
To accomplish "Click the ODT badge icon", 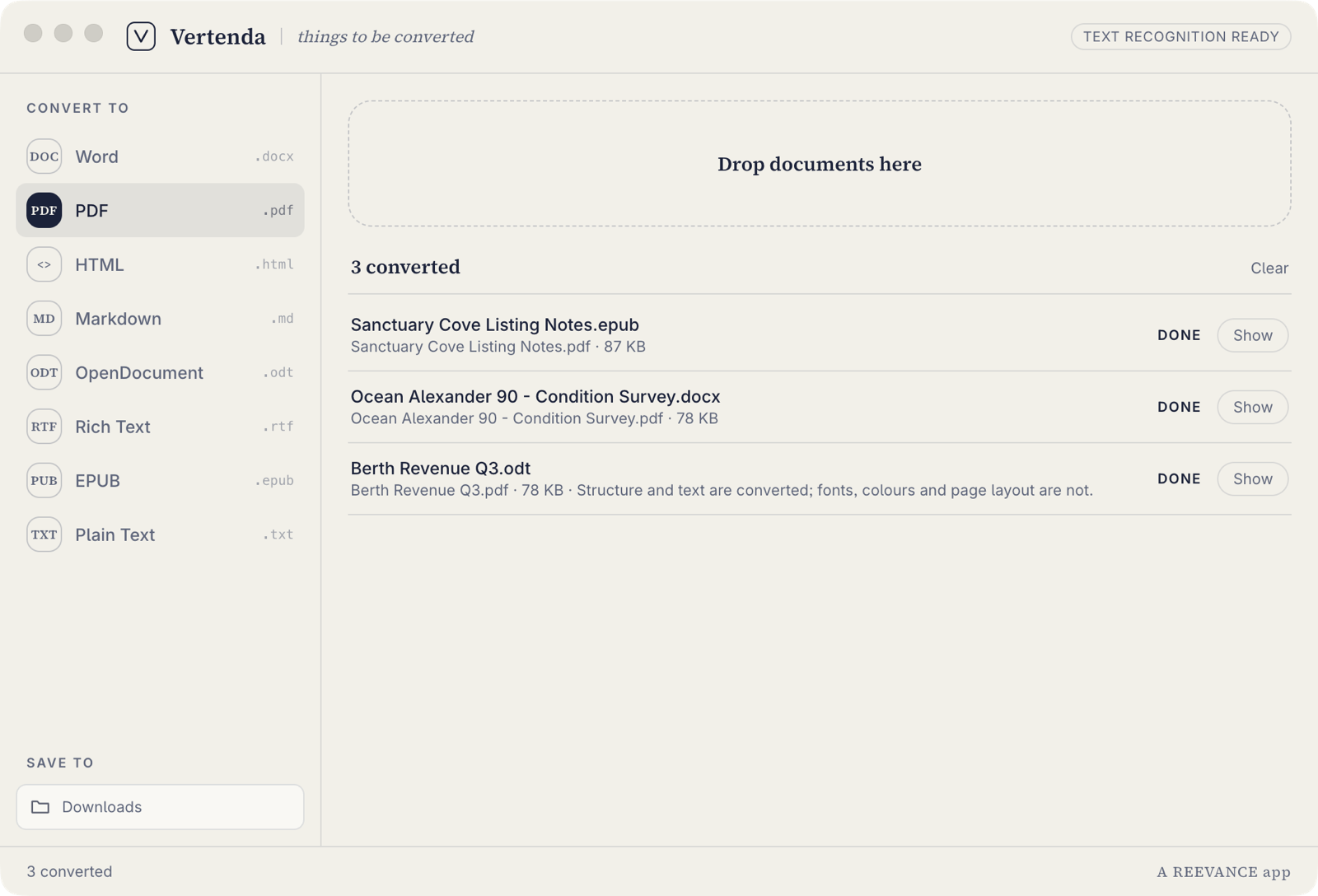I will point(44,372).
